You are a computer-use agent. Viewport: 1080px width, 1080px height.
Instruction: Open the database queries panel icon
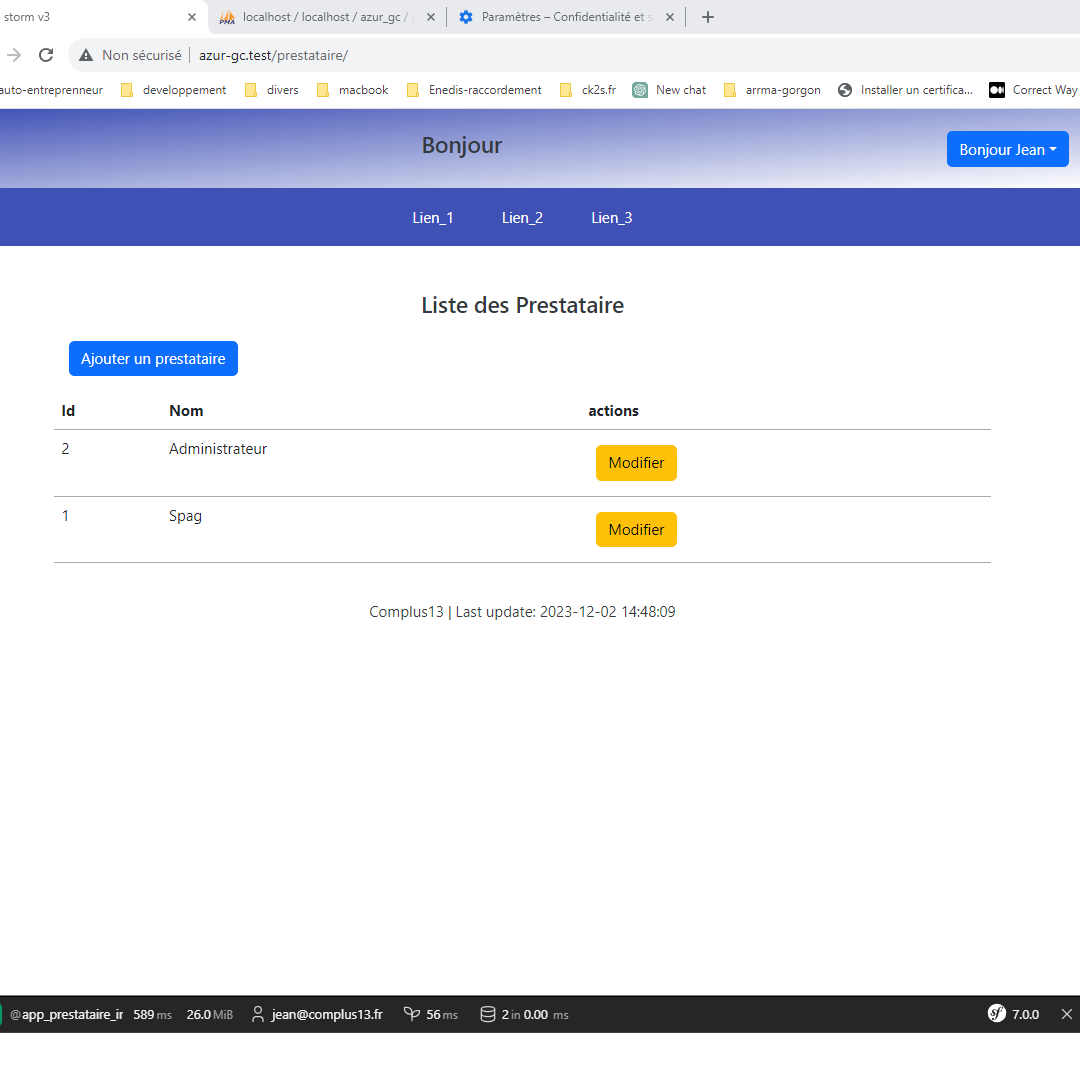[x=488, y=1014]
